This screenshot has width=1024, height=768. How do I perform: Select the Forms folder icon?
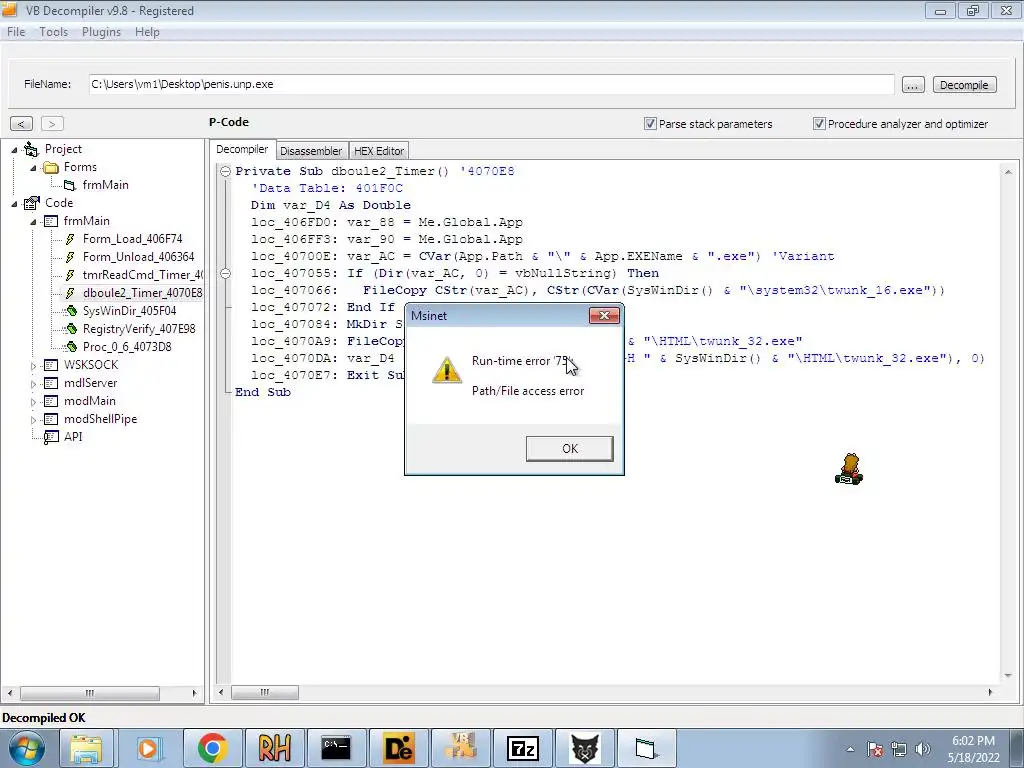point(50,168)
